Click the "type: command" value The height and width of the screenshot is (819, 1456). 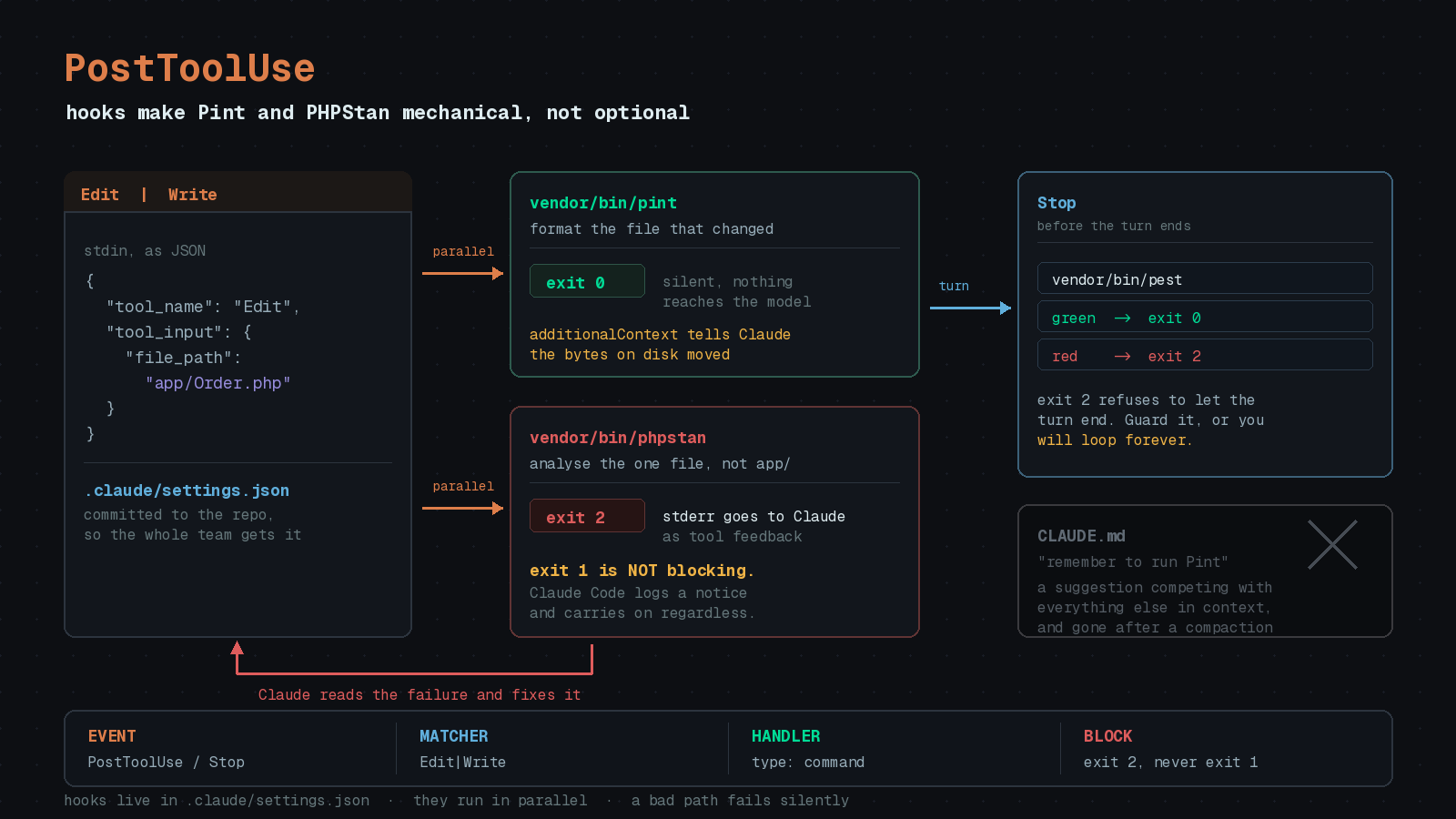[808, 763]
